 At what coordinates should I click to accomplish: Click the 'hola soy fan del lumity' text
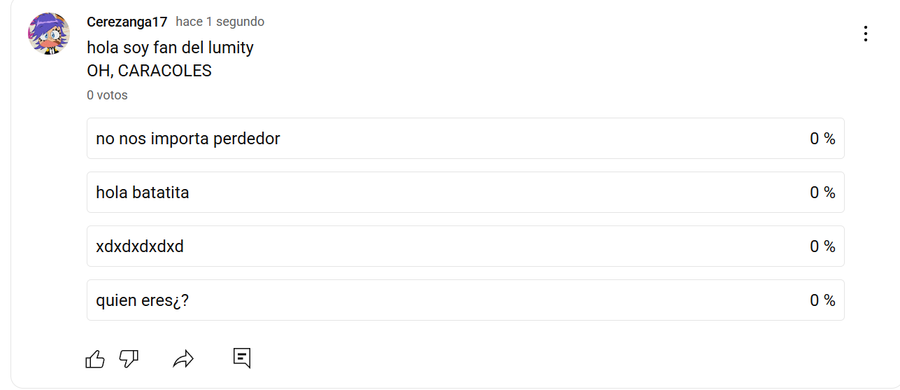tap(170, 48)
